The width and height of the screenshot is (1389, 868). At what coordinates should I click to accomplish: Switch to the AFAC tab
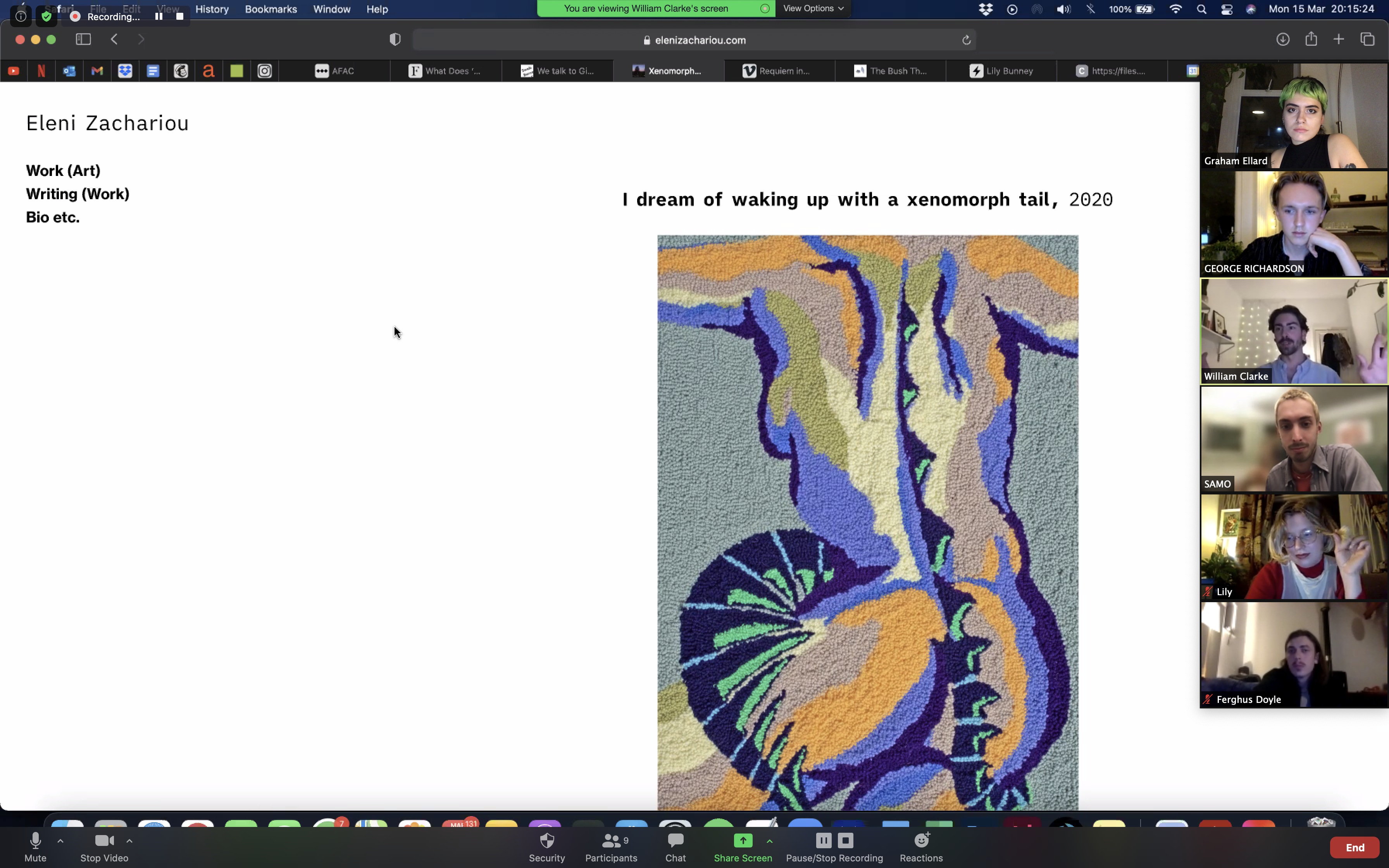coord(334,71)
